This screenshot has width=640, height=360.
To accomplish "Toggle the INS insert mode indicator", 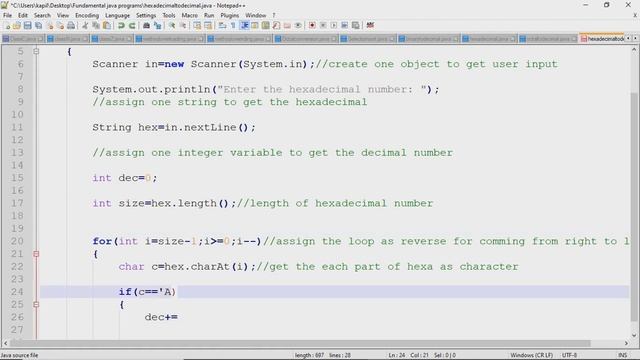I will point(622,355).
